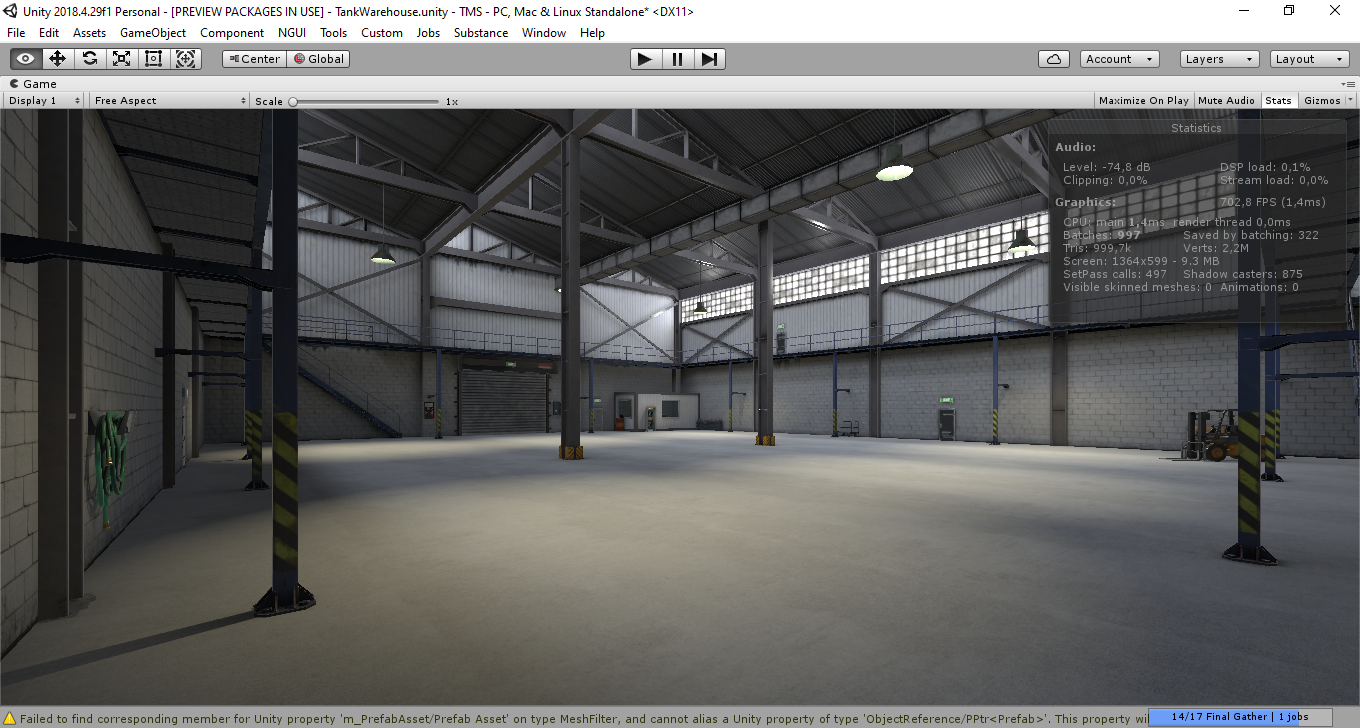1360x728 pixels.
Task: Click the Step frame button
Action: [x=709, y=59]
